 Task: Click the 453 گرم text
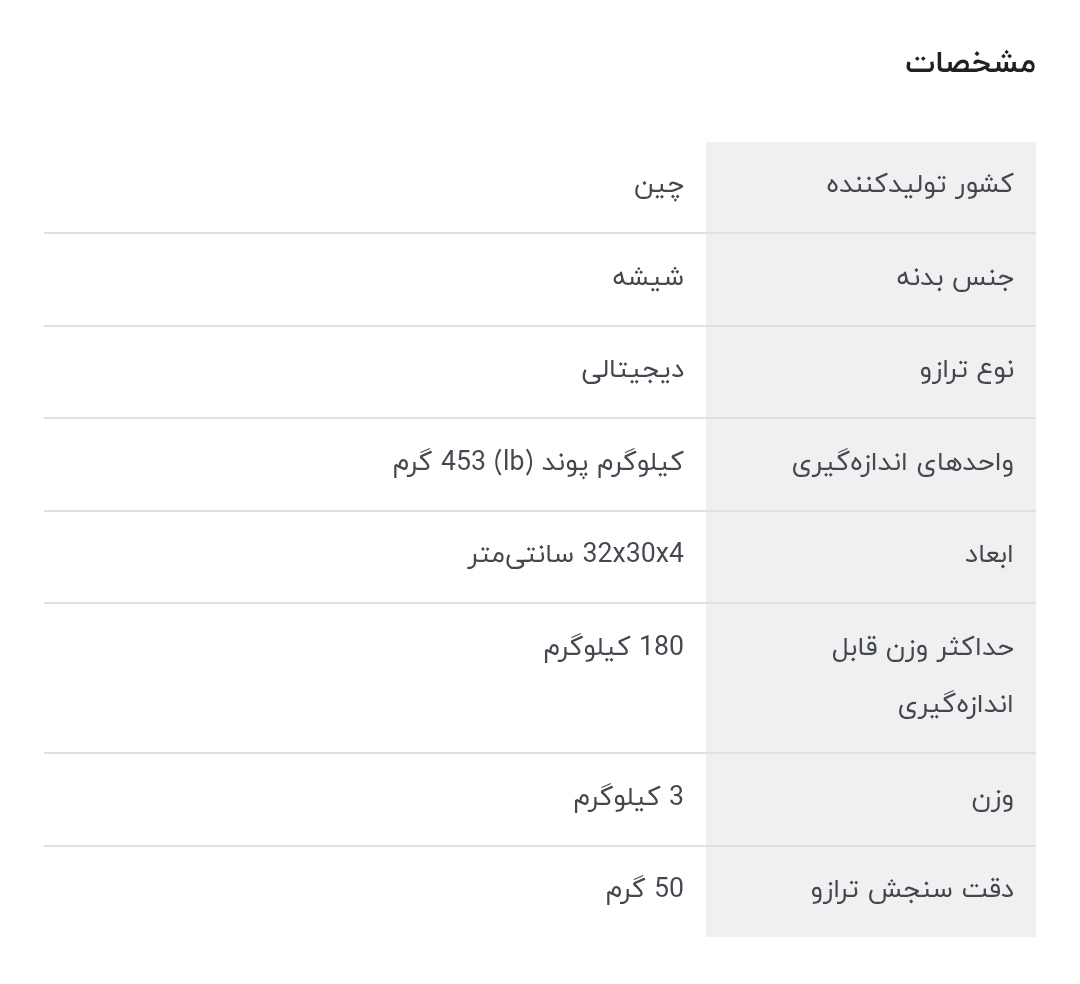pyautogui.click(x=438, y=462)
